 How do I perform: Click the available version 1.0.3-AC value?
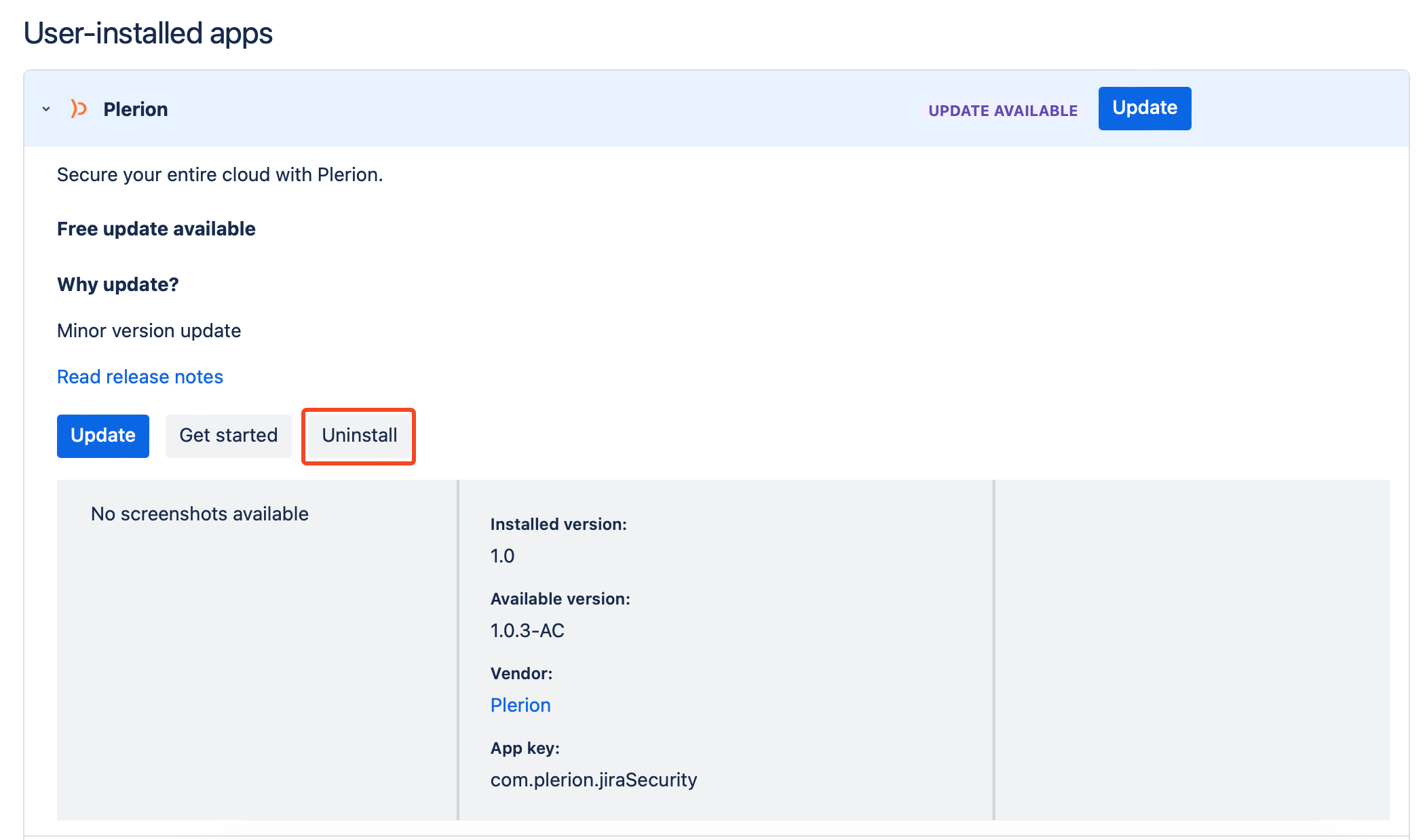pos(527,630)
